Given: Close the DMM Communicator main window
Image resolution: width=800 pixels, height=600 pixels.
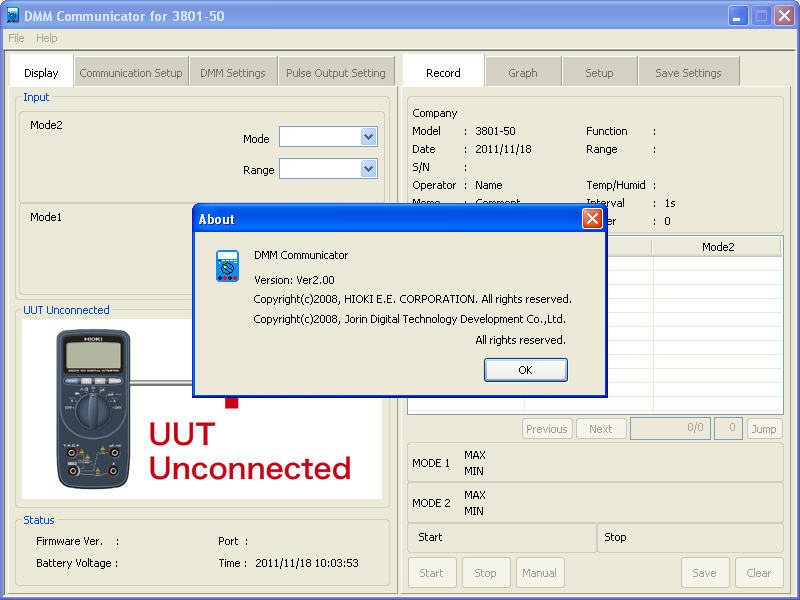Looking at the screenshot, I should pos(784,16).
